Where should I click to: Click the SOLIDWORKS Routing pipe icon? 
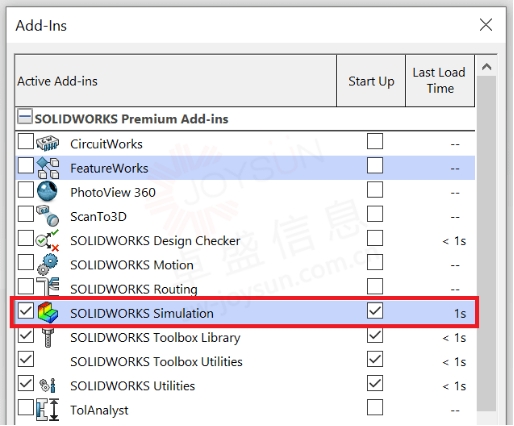[x=48, y=287]
